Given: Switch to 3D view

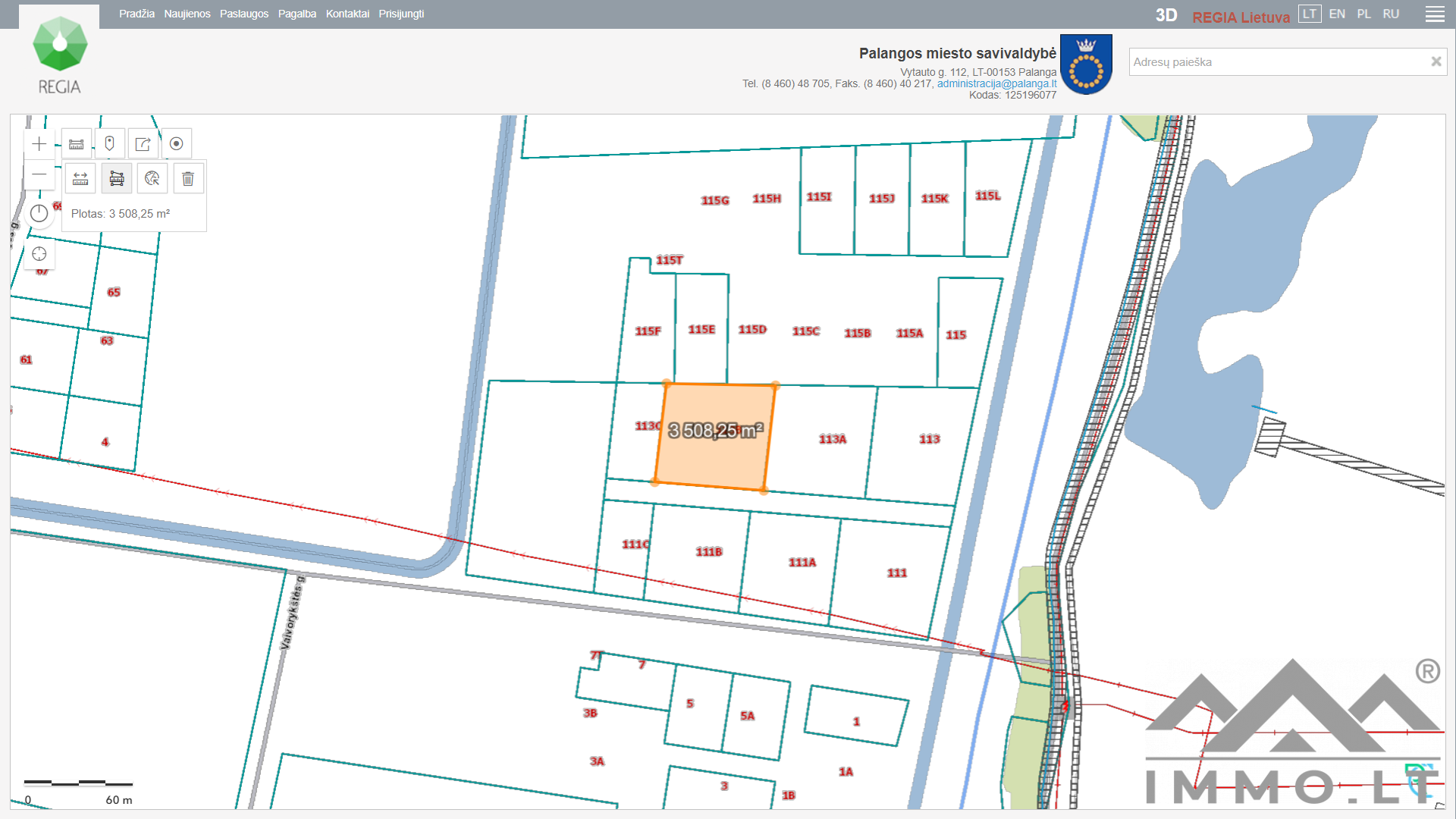Looking at the screenshot, I should [x=1166, y=16].
